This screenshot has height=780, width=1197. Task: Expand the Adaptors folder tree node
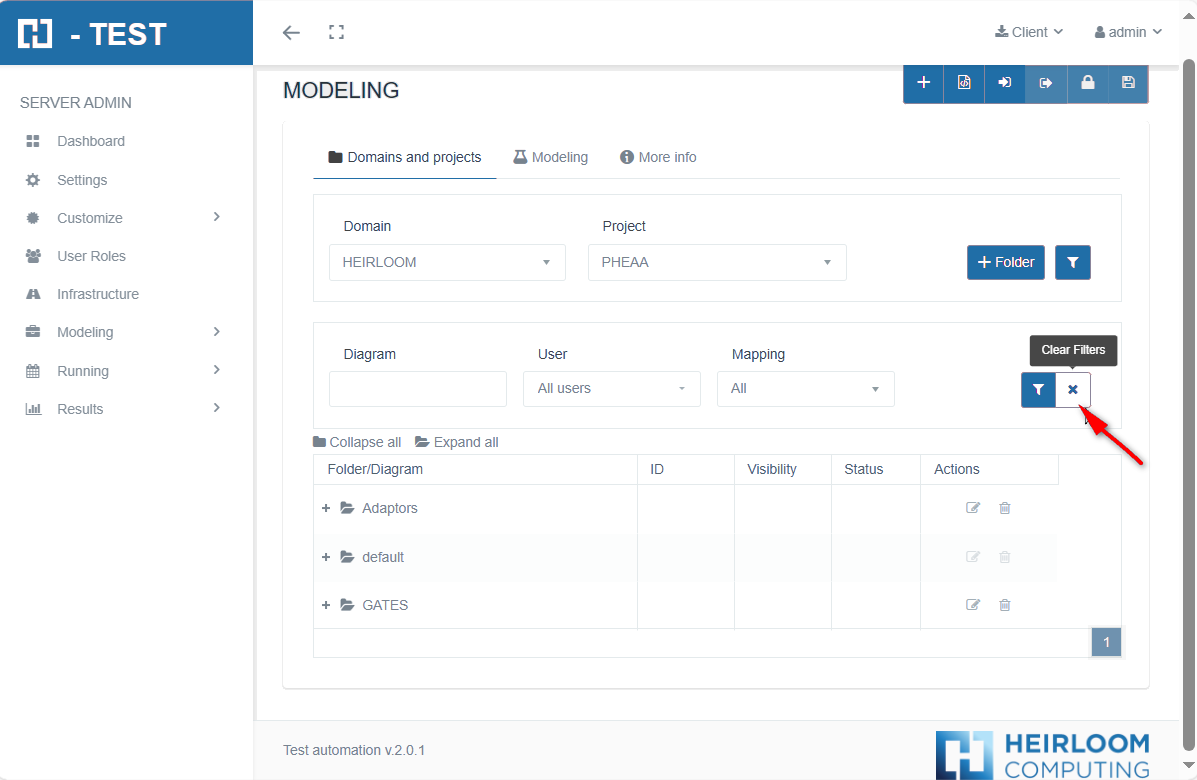[326, 508]
